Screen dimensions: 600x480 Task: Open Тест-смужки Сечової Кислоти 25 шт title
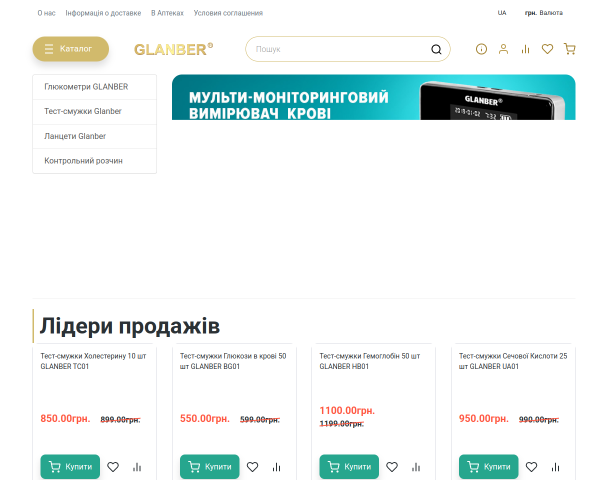tap(513, 361)
